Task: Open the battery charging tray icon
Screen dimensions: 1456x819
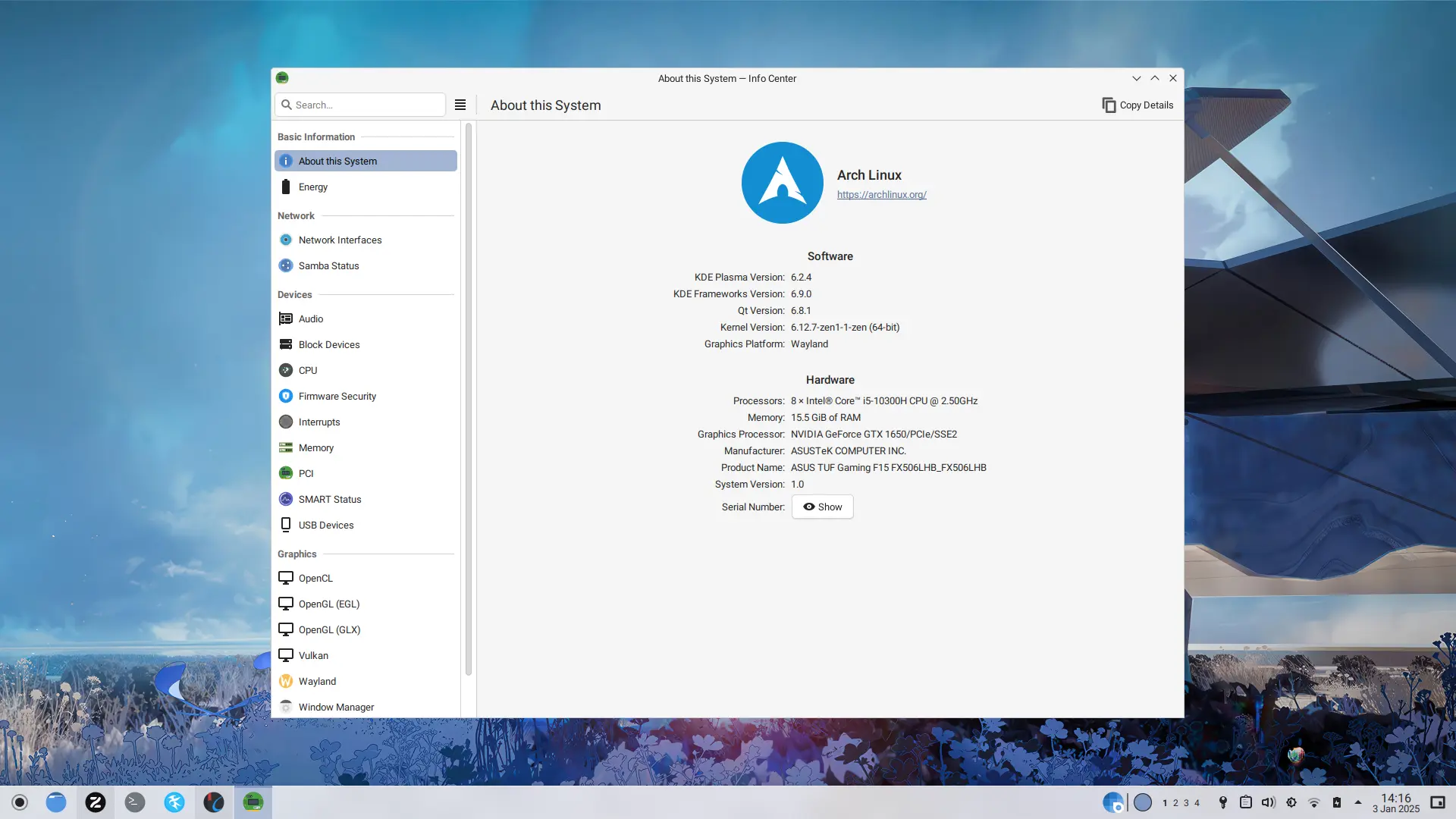Action: pos(1337,802)
